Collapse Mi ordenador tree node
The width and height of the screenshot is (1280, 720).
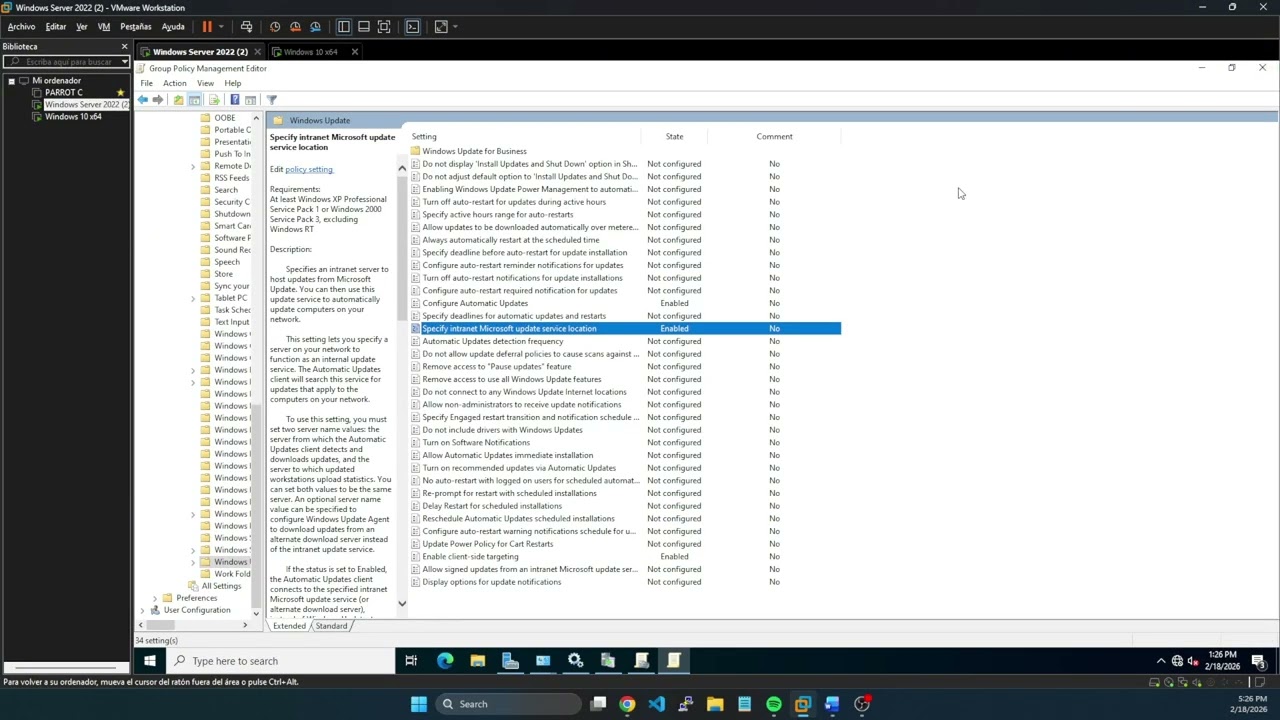[11, 81]
